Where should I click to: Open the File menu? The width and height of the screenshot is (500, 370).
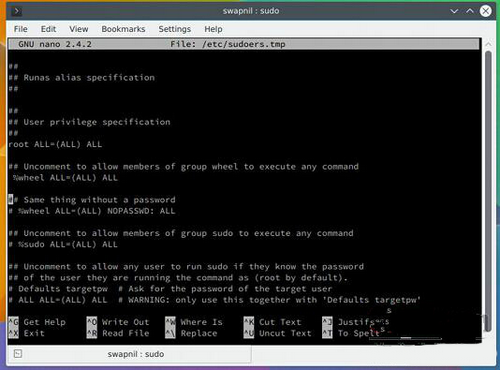click(21, 29)
